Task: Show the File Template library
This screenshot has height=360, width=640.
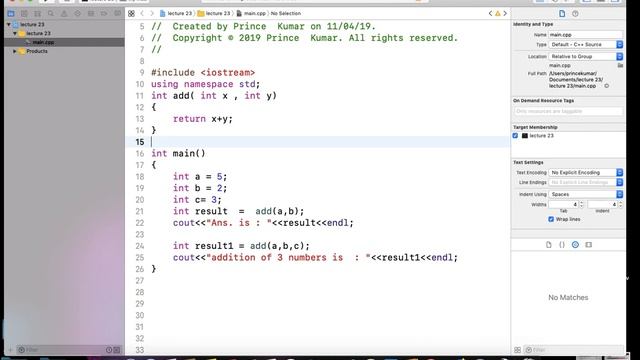Action: coord(549,244)
